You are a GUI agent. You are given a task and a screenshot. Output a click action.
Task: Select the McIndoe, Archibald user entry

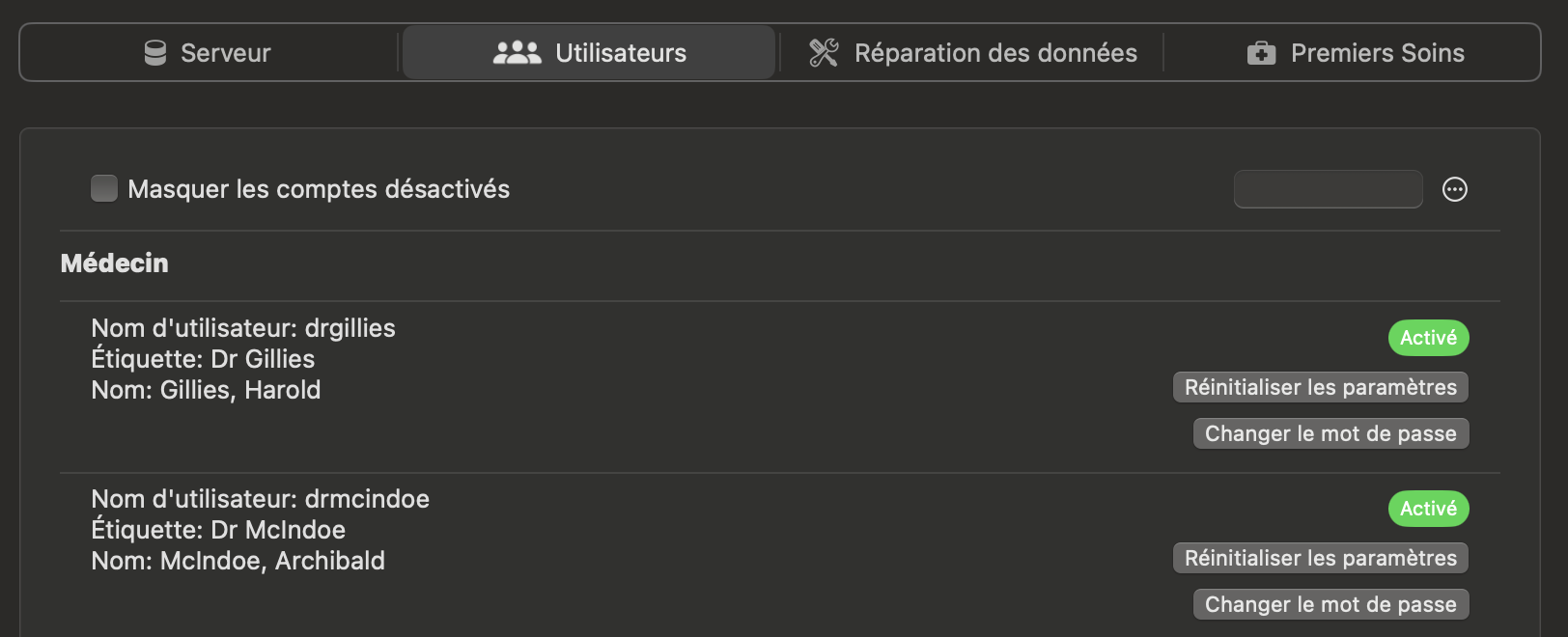[x=780, y=555]
